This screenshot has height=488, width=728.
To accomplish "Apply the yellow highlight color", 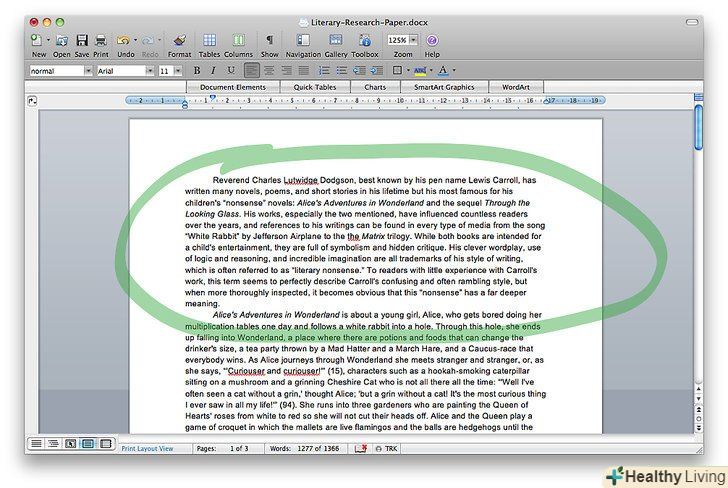I will pos(420,71).
